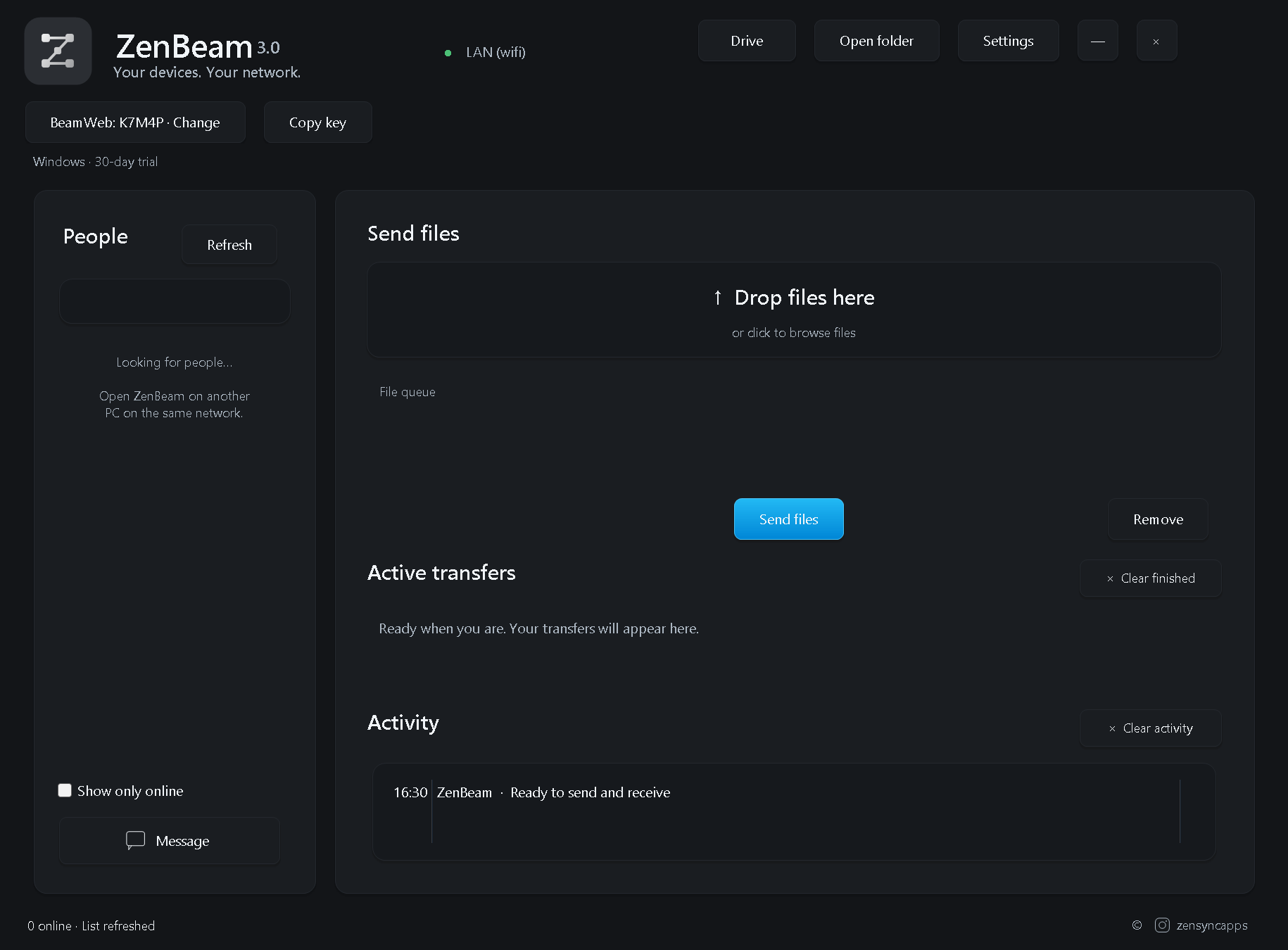This screenshot has height=950, width=1288.
Task: Click the ZenBeam Z logo icon
Action: pos(58,51)
